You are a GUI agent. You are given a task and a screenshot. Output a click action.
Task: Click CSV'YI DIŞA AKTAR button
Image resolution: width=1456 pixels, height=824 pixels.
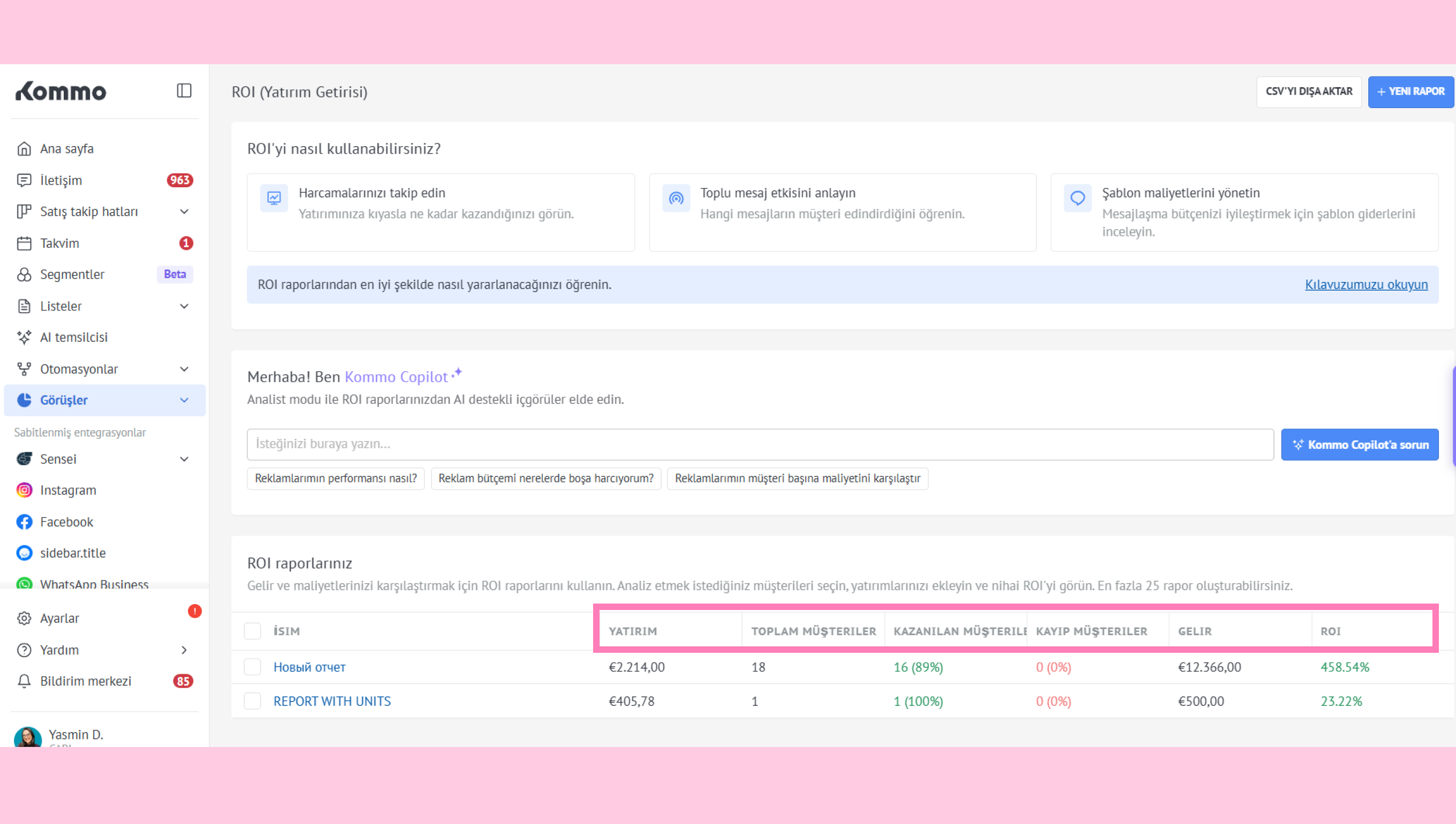click(x=1309, y=91)
